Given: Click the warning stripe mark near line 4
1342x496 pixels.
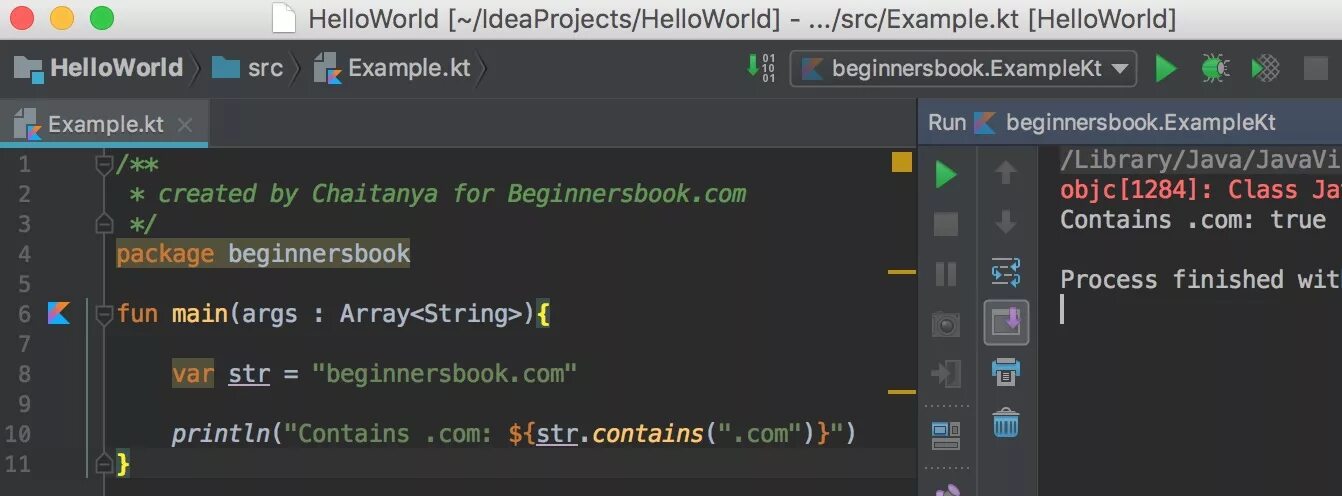Looking at the screenshot, I should click(902, 271).
